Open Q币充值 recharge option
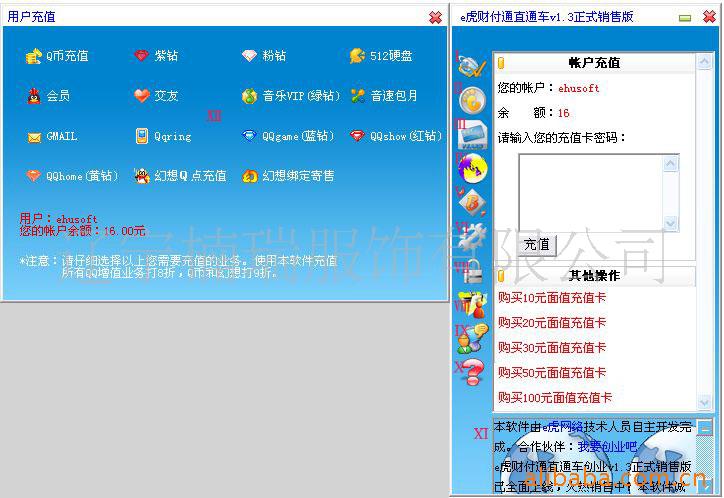Screen dimensions: 724x498 point(57,56)
